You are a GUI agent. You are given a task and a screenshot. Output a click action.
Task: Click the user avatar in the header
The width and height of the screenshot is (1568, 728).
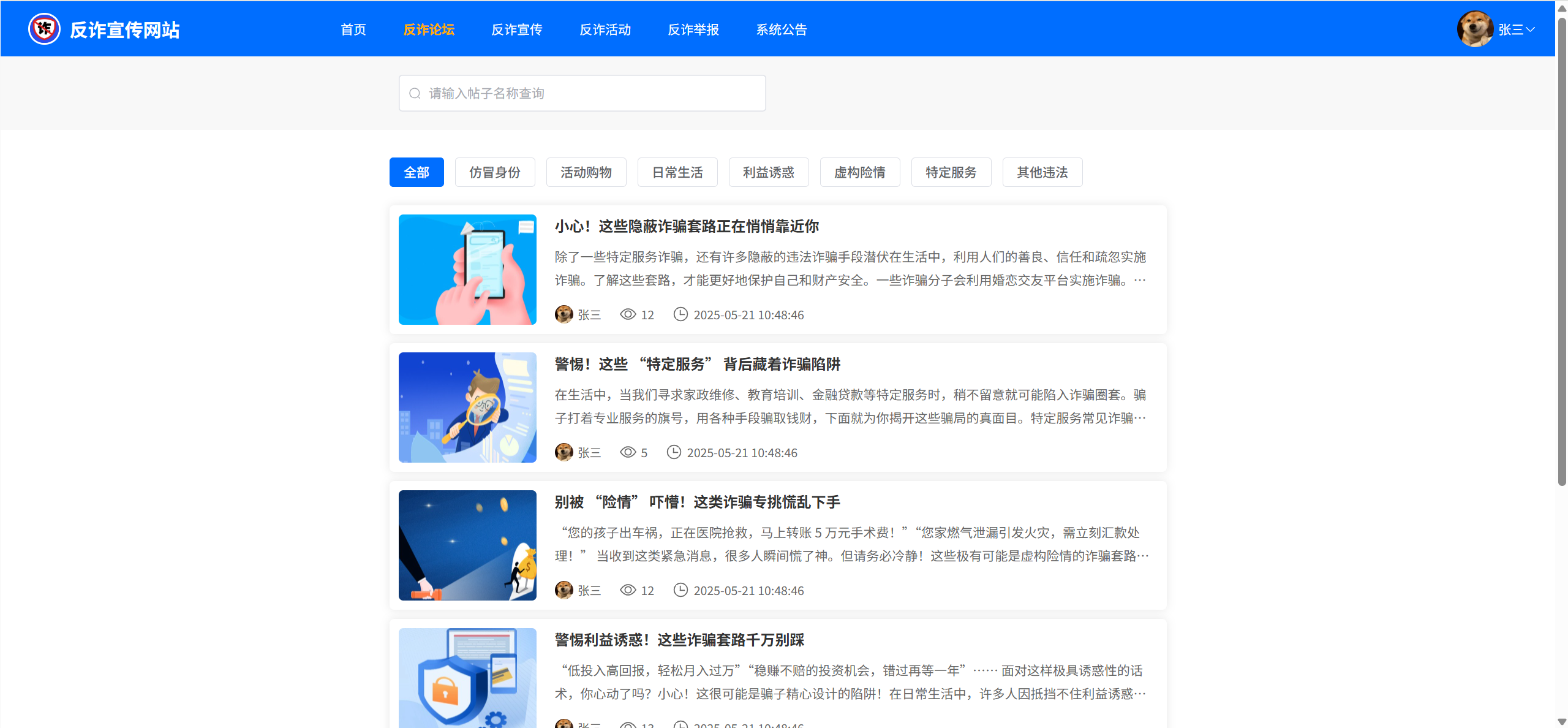pyautogui.click(x=1474, y=29)
